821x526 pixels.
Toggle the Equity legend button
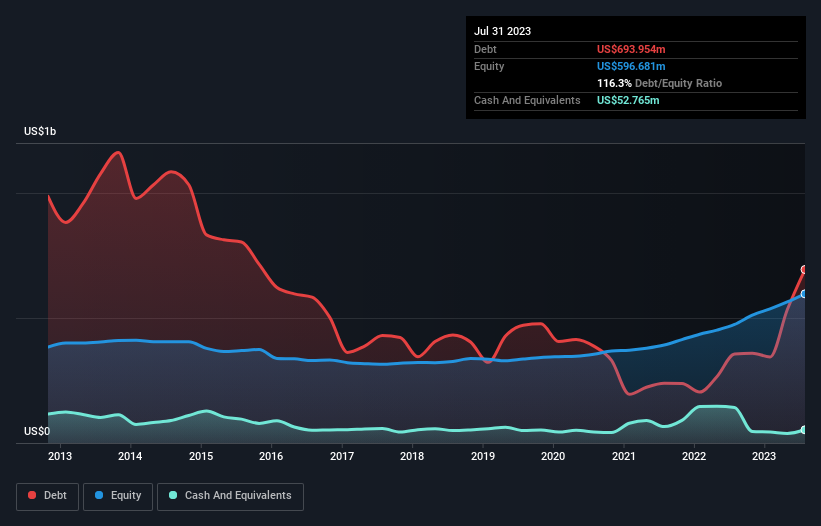pos(118,496)
